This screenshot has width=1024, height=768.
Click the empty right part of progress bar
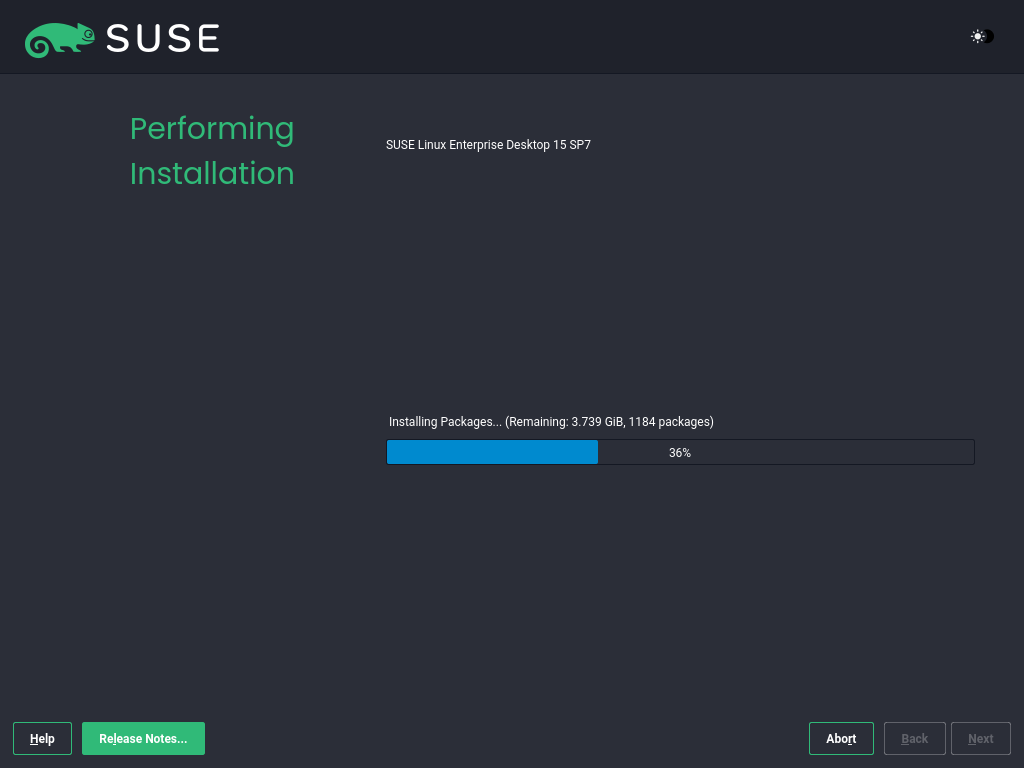point(830,452)
